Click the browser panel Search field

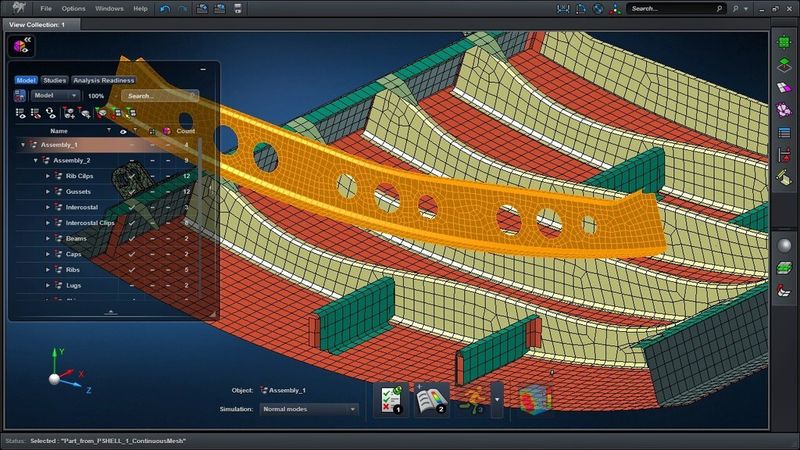point(160,96)
